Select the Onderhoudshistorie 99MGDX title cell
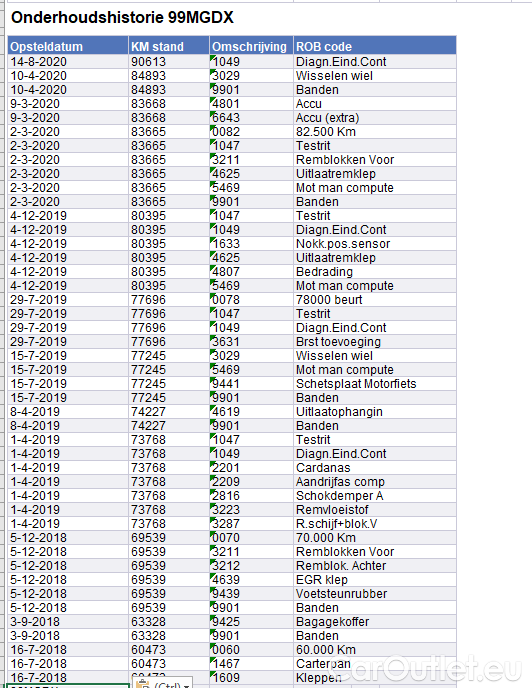Image resolution: width=532 pixels, height=688 pixels. pyautogui.click(x=122, y=18)
